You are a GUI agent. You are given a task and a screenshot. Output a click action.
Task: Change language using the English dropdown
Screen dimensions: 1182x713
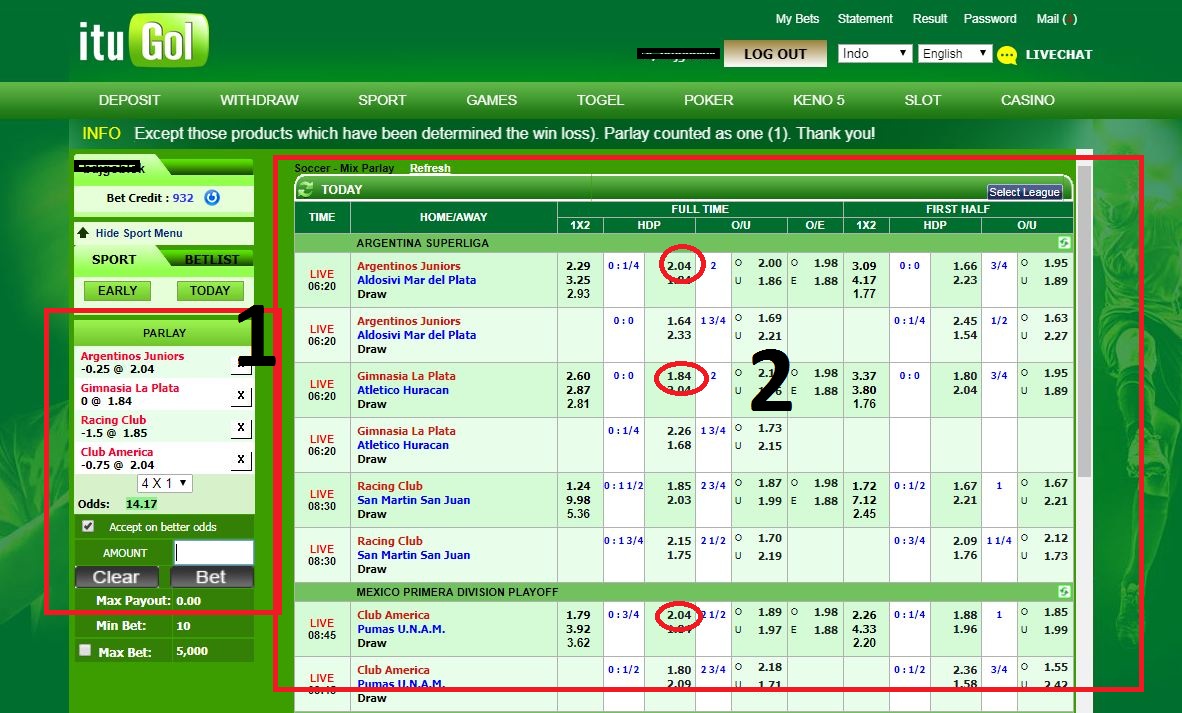pos(954,52)
